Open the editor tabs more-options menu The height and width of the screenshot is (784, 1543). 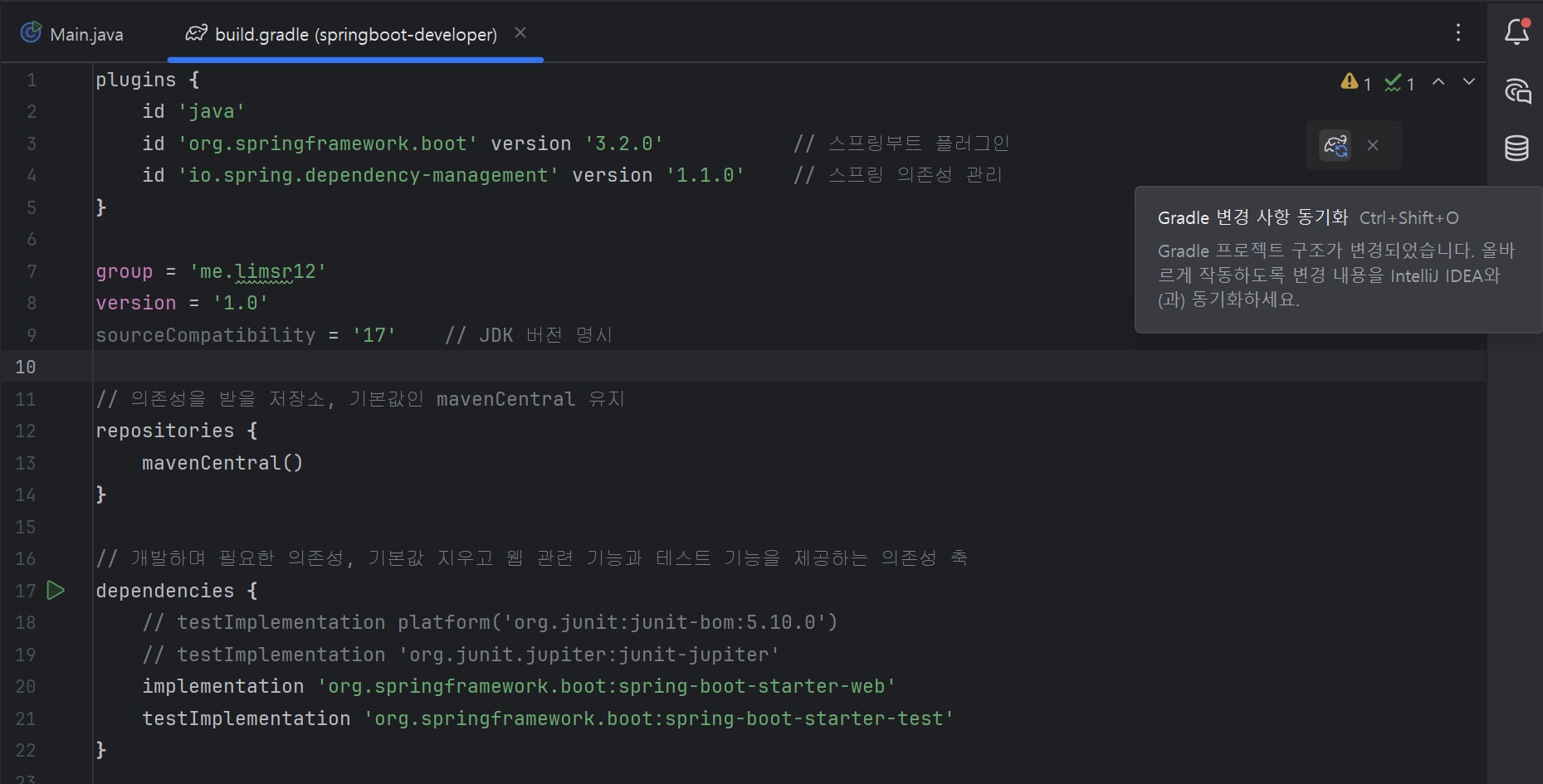1458,32
